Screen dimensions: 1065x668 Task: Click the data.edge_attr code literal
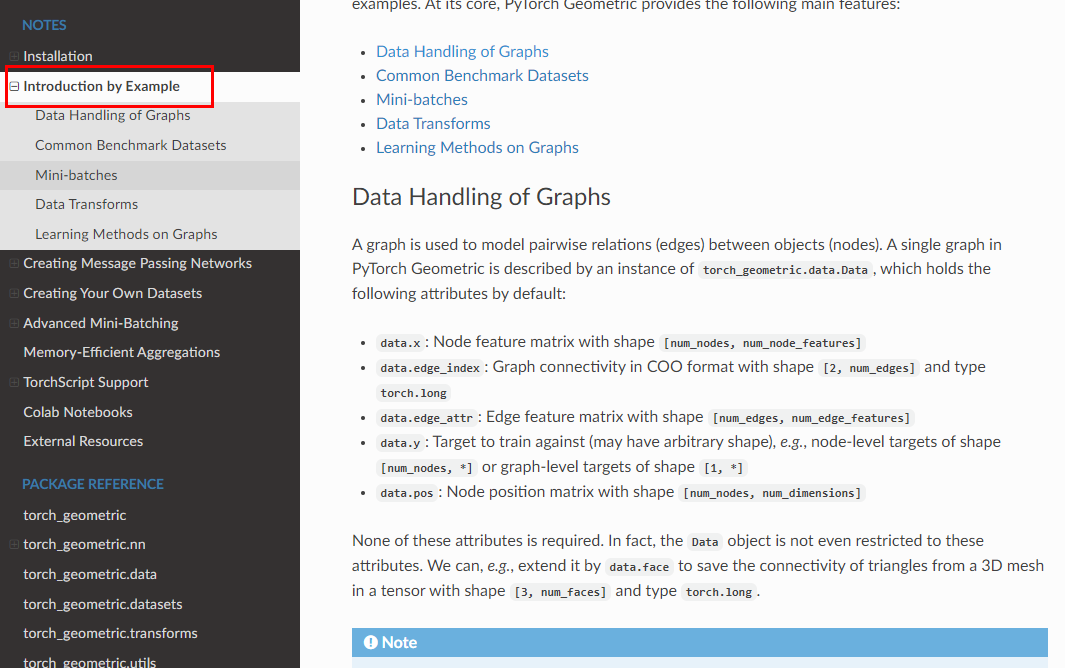click(427, 418)
